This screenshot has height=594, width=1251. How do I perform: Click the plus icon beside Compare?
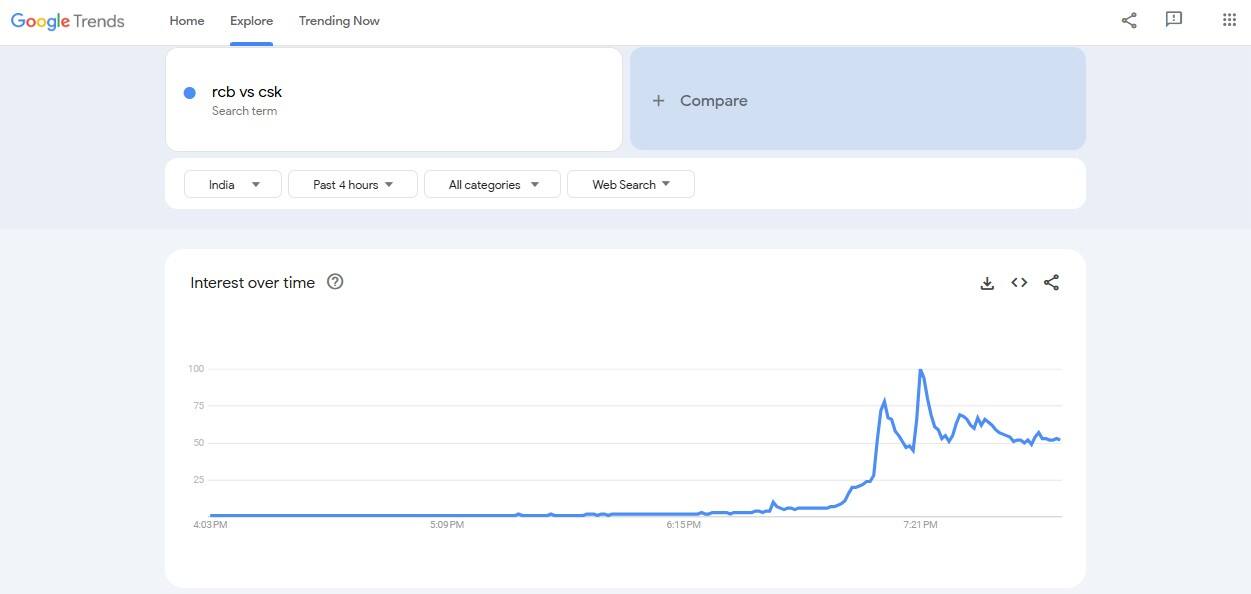pyautogui.click(x=658, y=101)
